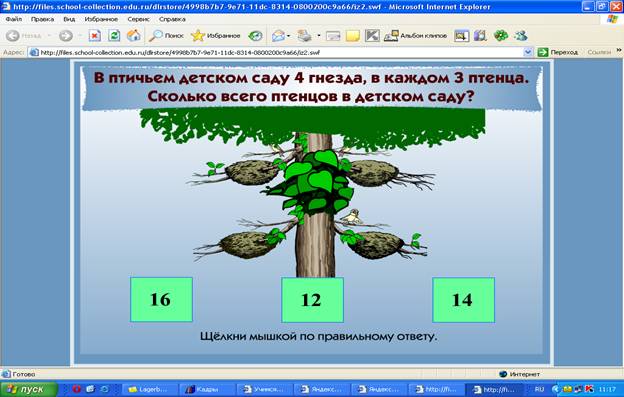This screenshot has height=397, width=624.
Task: Open the History (green clock) toolbar icon
Action: click(255, 36)
